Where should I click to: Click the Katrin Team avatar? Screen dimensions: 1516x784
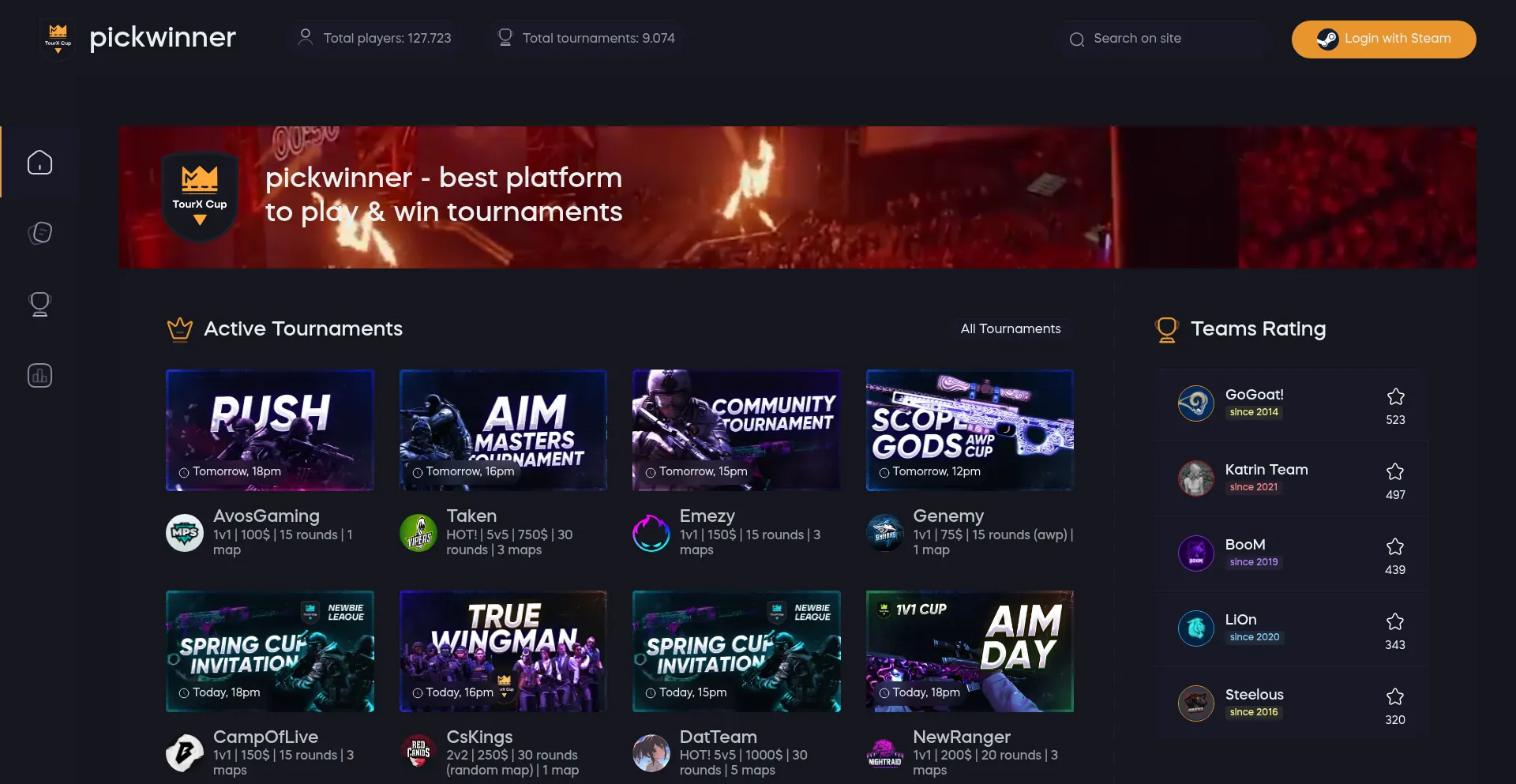(x=1196, y=478)
